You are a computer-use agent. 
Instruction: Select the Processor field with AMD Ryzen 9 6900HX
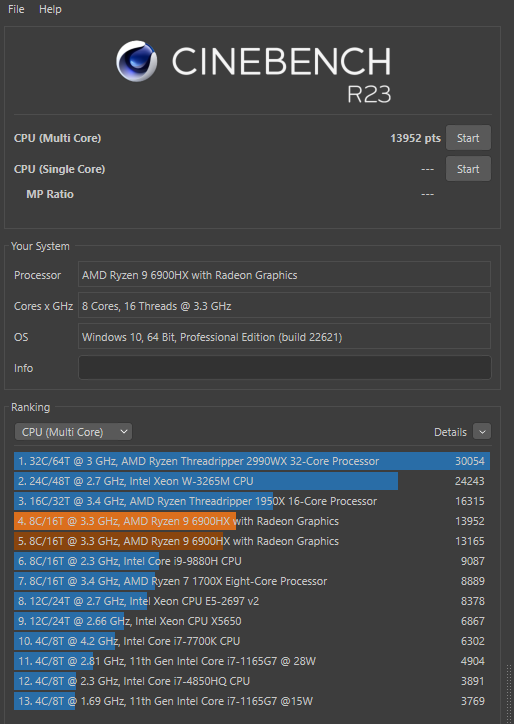point(284,275)
